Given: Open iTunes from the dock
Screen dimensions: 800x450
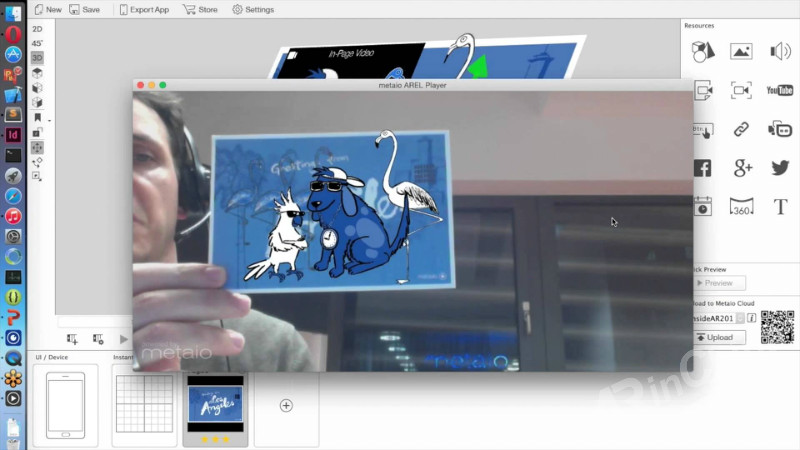Looking at the screenshot, I should tap(13, 216).
